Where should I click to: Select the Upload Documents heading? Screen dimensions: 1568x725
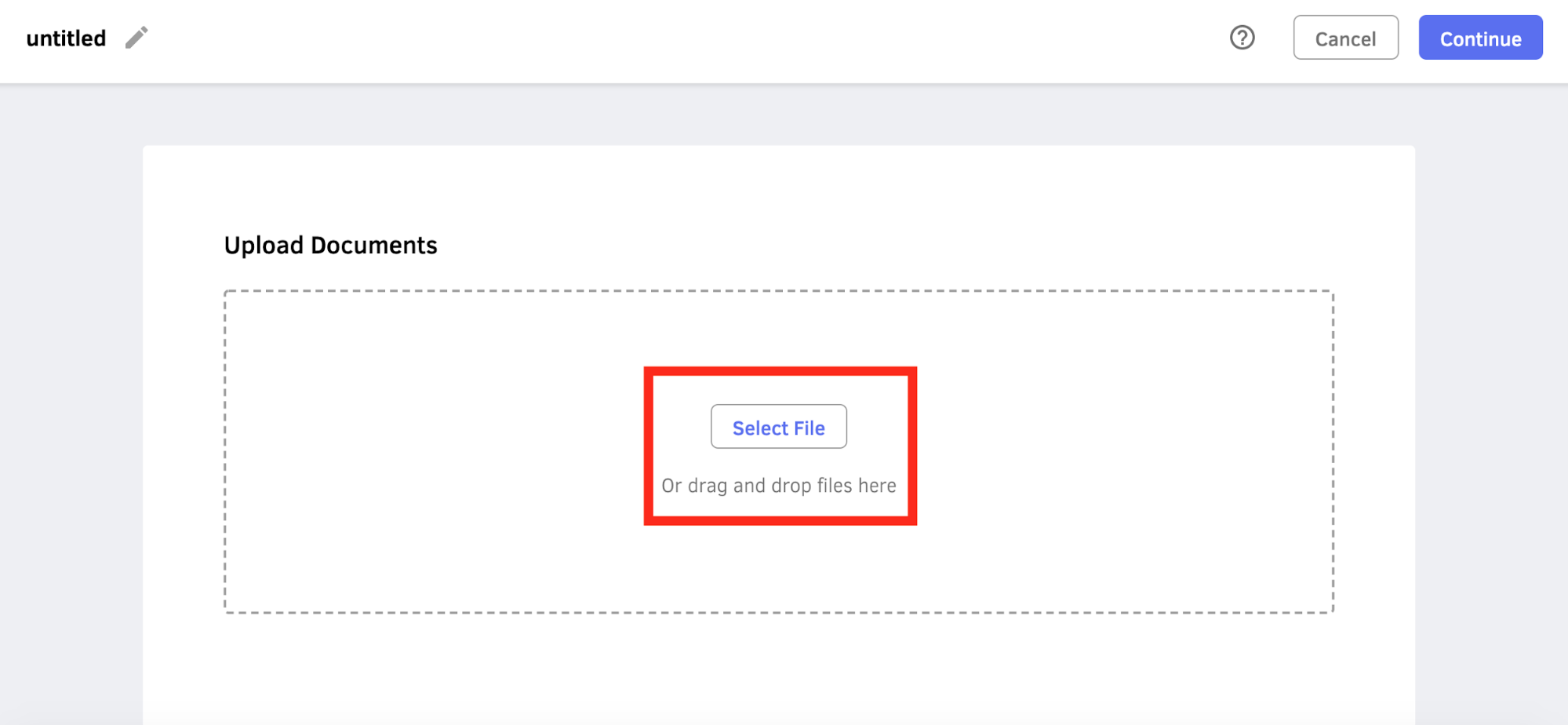[330, 246]
